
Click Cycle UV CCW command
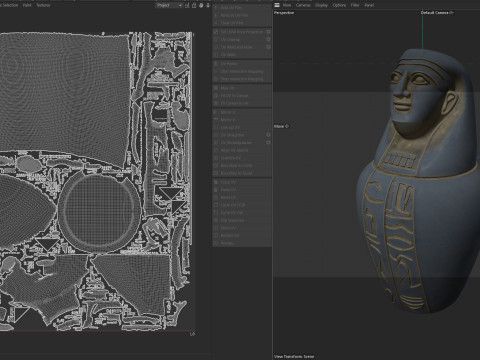coord(242,205)
